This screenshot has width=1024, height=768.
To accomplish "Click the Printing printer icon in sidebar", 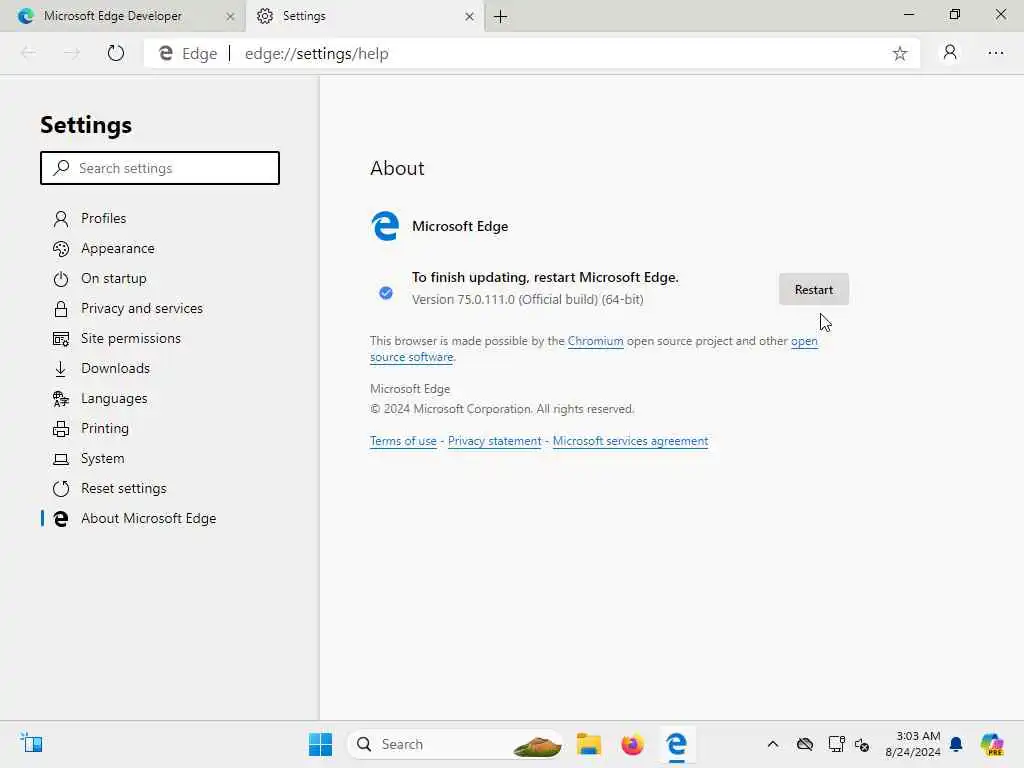I will [x=61, y=429].
